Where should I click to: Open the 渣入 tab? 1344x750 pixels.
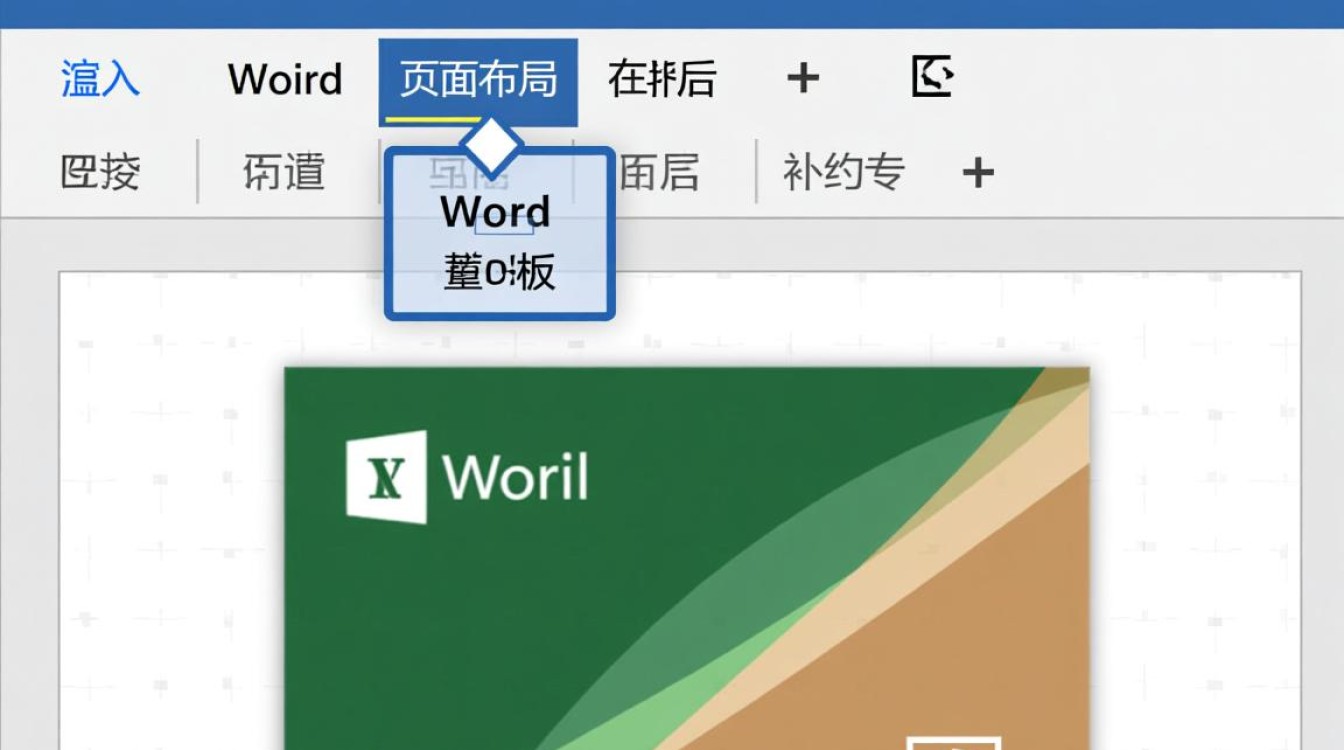coord(100,79)
